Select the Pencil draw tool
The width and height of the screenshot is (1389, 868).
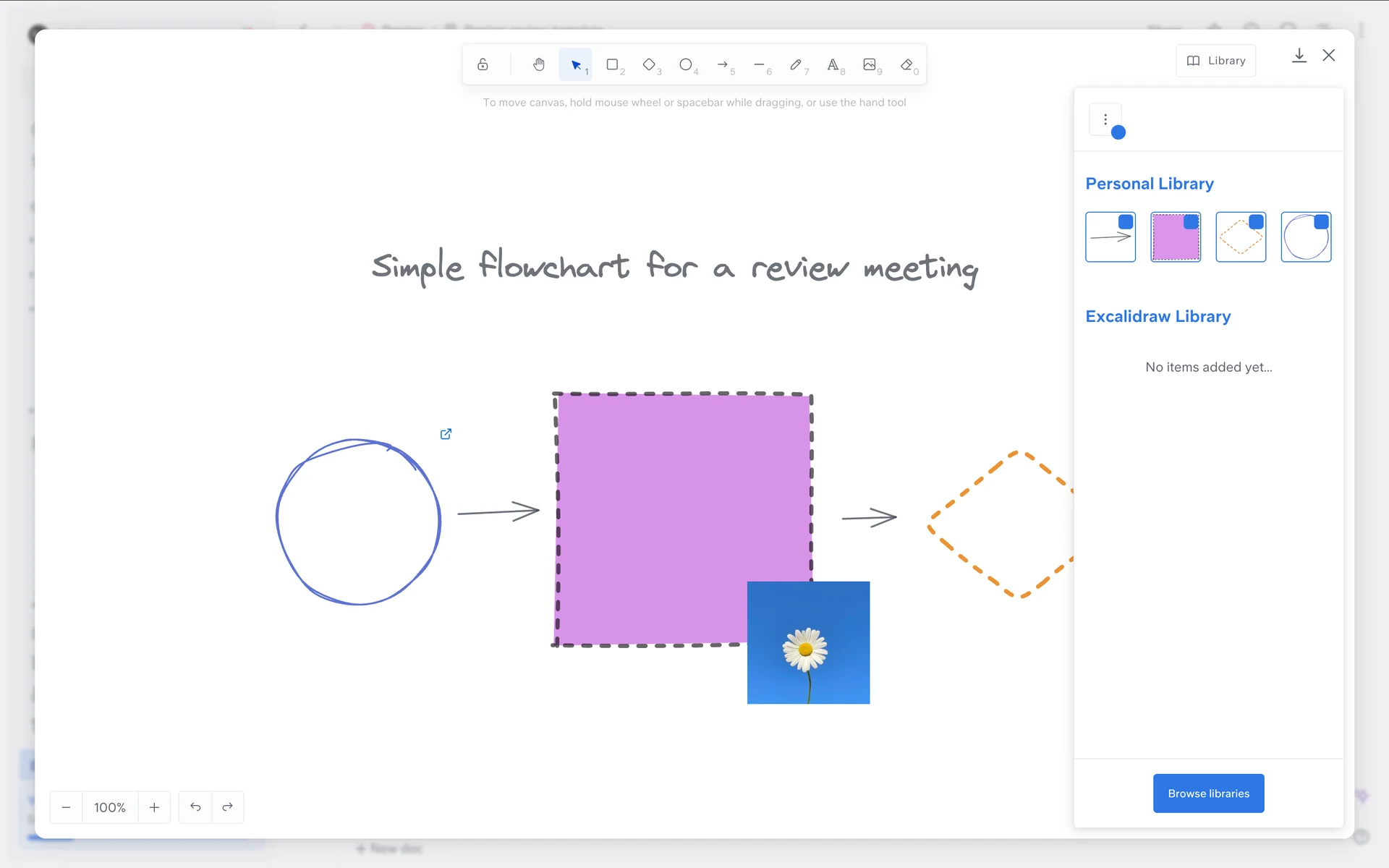(796, 64)
